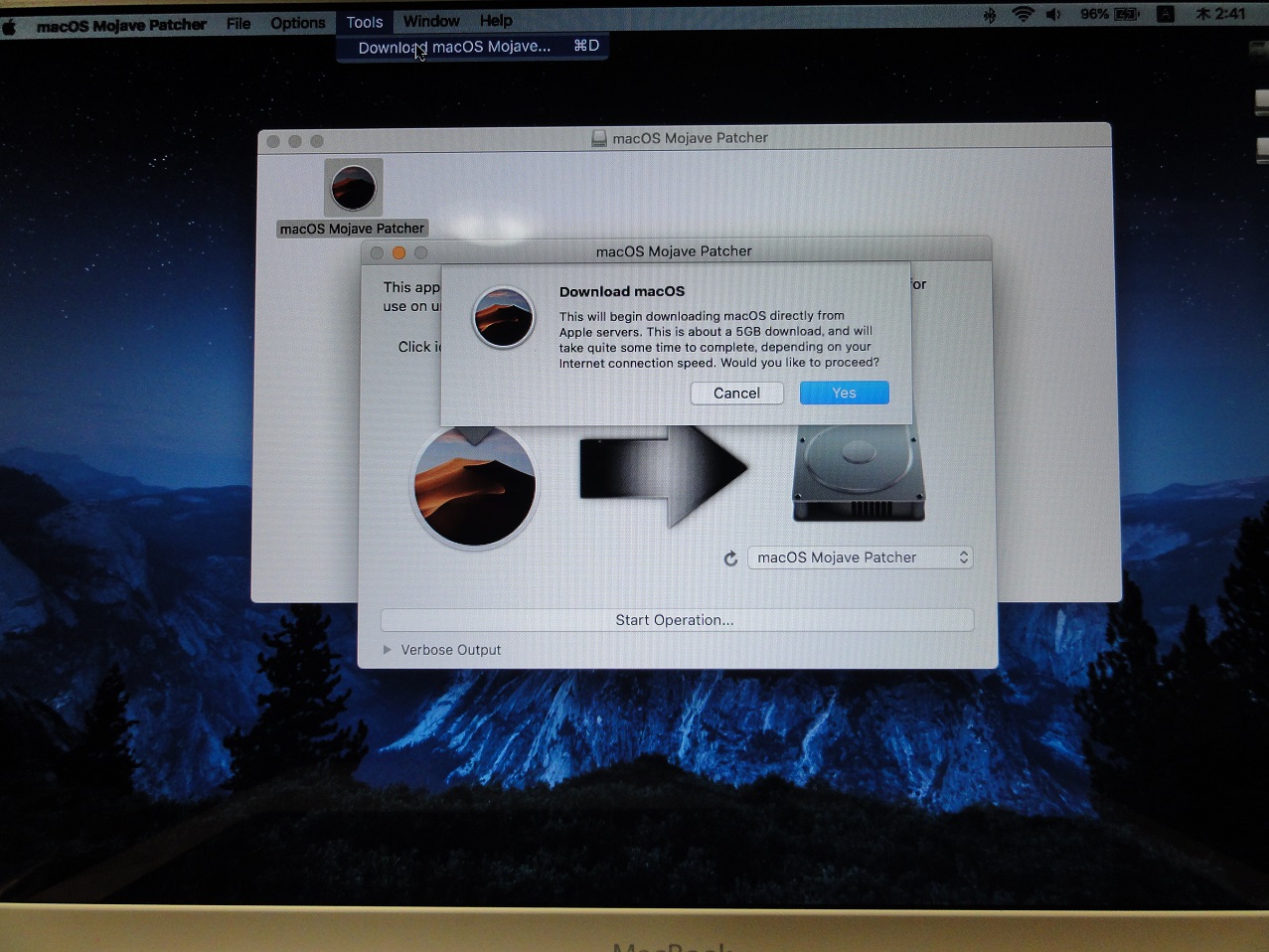Select macOS Mojave Patcher app icon in Finder window

[353, 188]
